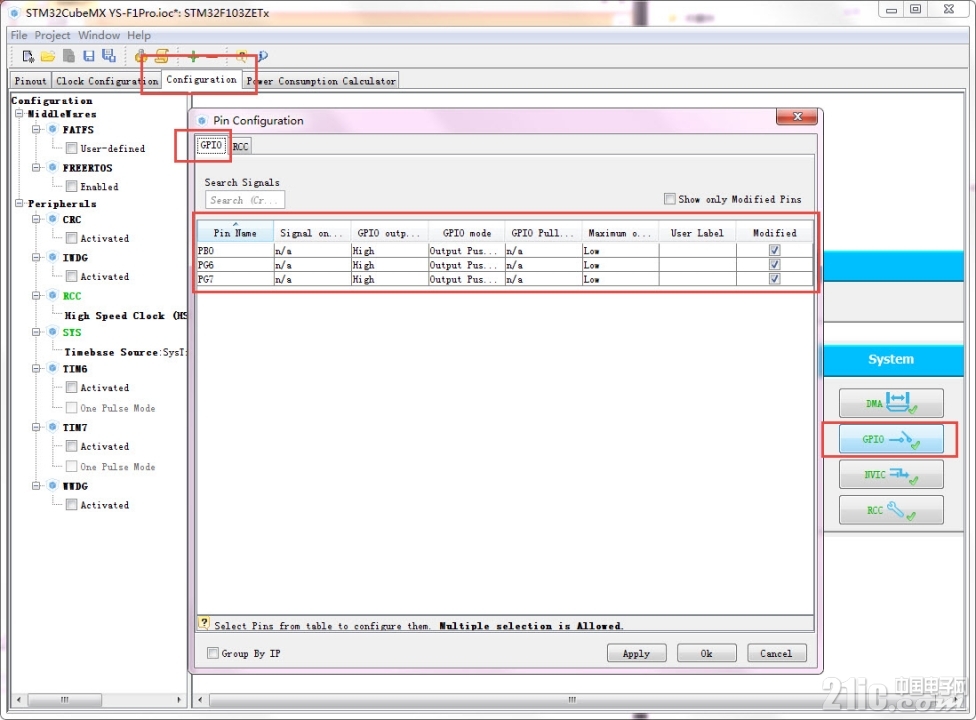Sort table by Pin Name column header
This screenshot has height=720, width=976.
(235, 233)
